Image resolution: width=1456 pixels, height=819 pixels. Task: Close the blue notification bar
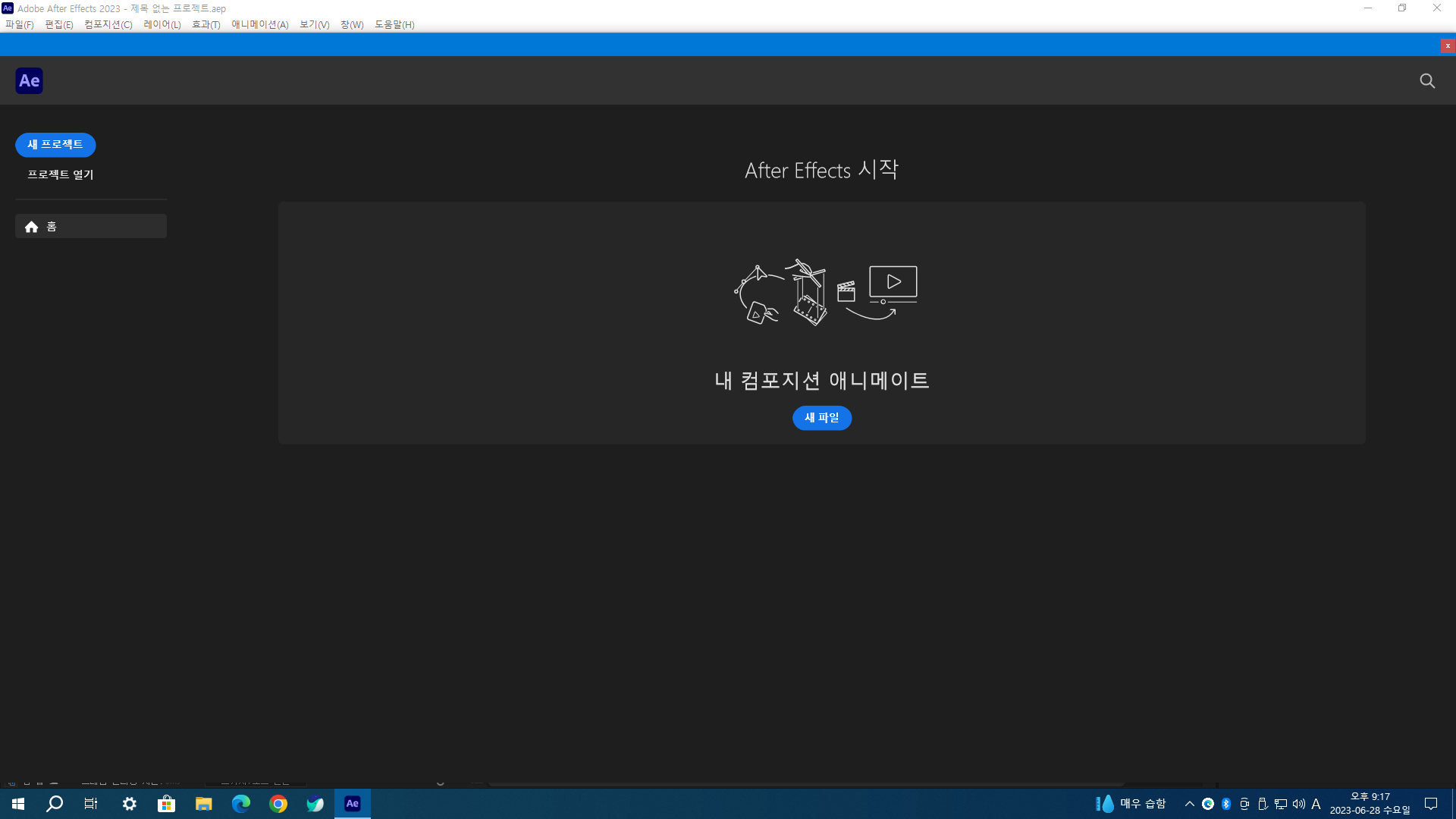click(1448, 45)
